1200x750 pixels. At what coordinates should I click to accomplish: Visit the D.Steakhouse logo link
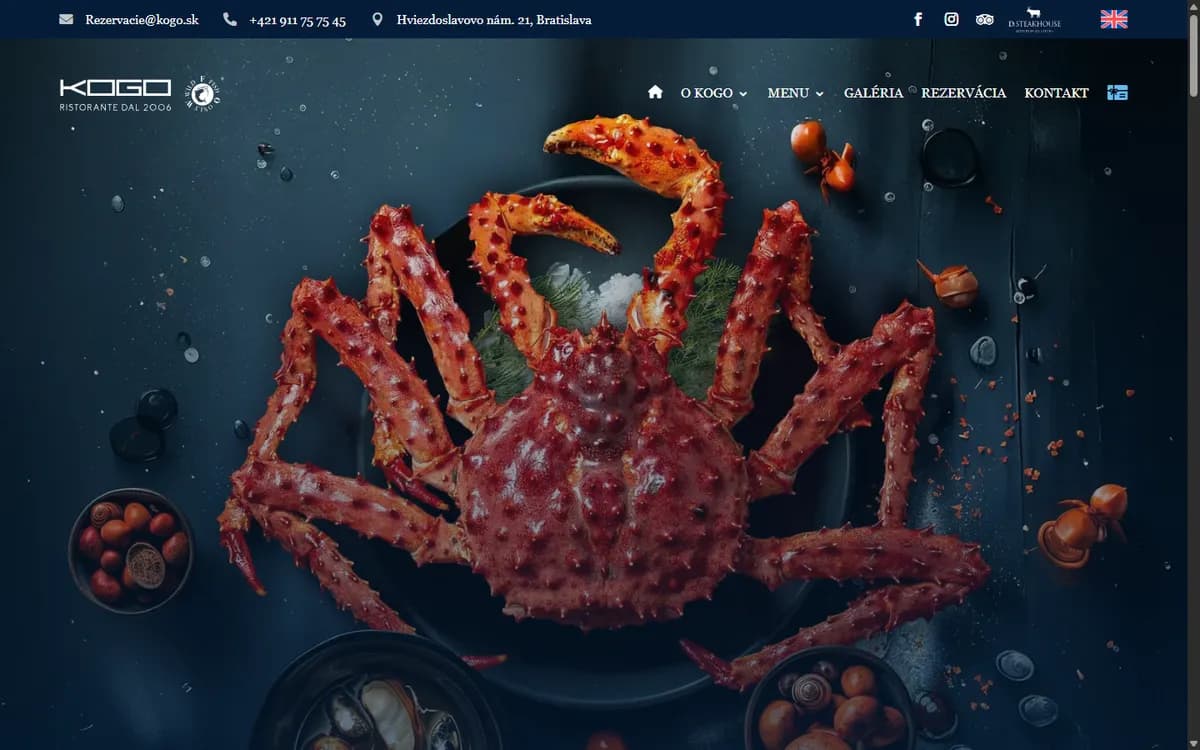(1035, 19)
